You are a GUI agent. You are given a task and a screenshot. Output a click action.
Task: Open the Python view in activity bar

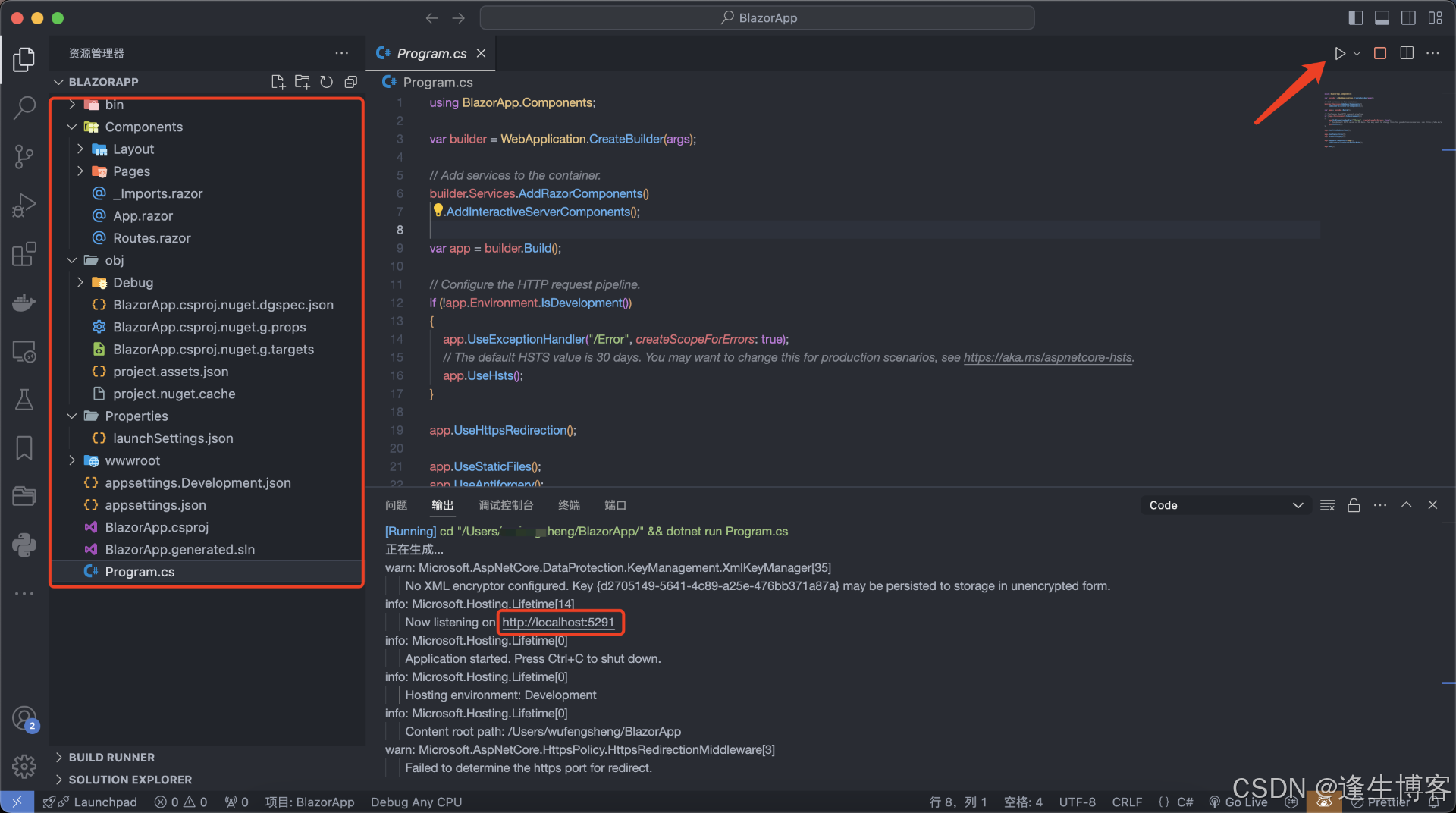pos(24,545)
